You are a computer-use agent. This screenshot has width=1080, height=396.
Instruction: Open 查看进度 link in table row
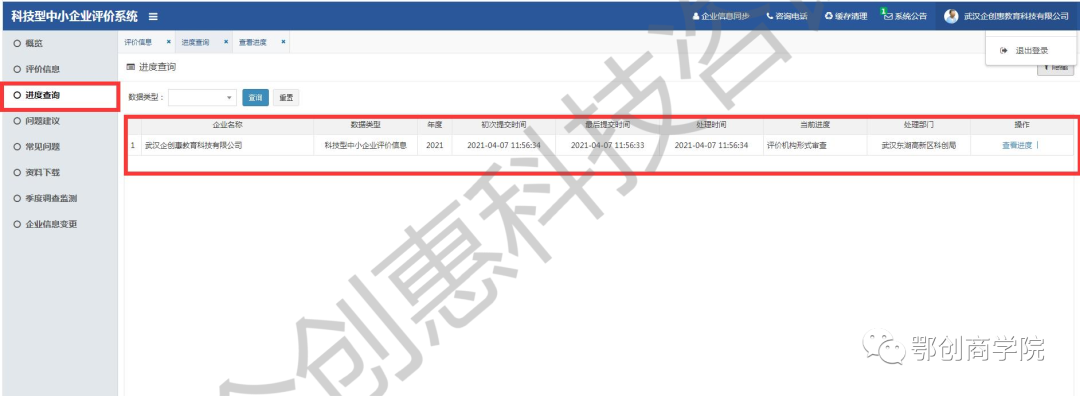pyautogui.click(x=1017, y=145)
